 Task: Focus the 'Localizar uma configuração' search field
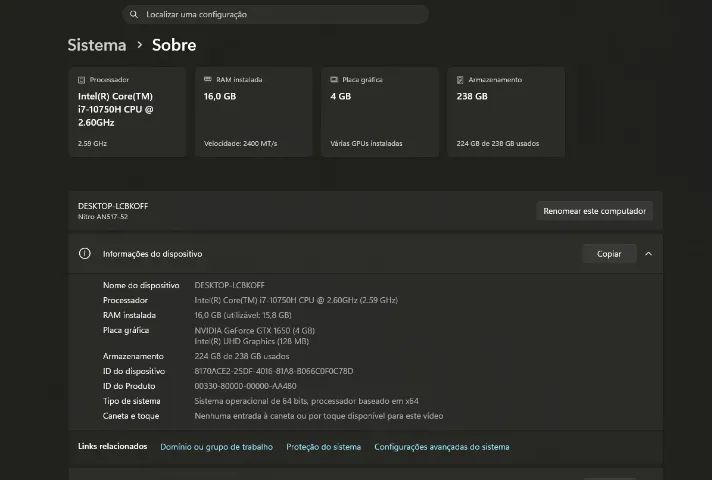click(x=275, y=15)
